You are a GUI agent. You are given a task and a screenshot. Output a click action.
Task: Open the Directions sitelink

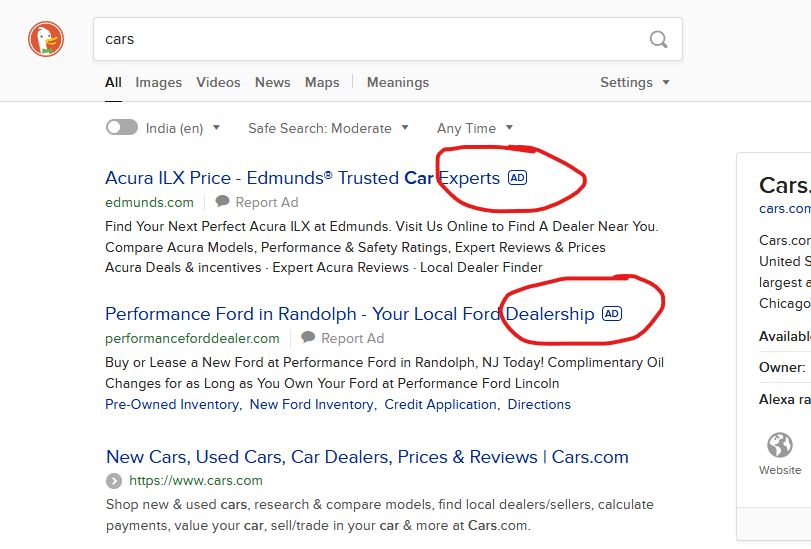coord(539,404)
